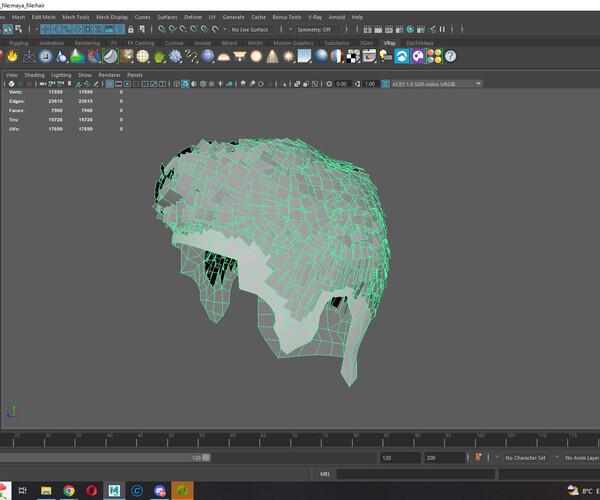The image size is (600, 500).
Task: Toggle textured display in viewport toolbar
Action: click(212, 84)
